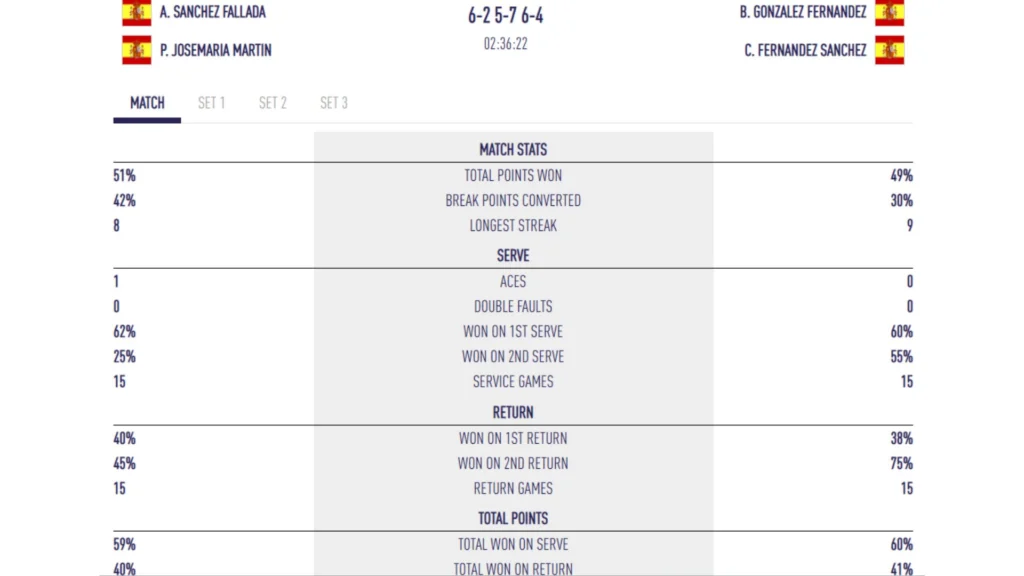Click the 6-2 5-7 6-4 score

pyautogui.click(x=506, y=17)
